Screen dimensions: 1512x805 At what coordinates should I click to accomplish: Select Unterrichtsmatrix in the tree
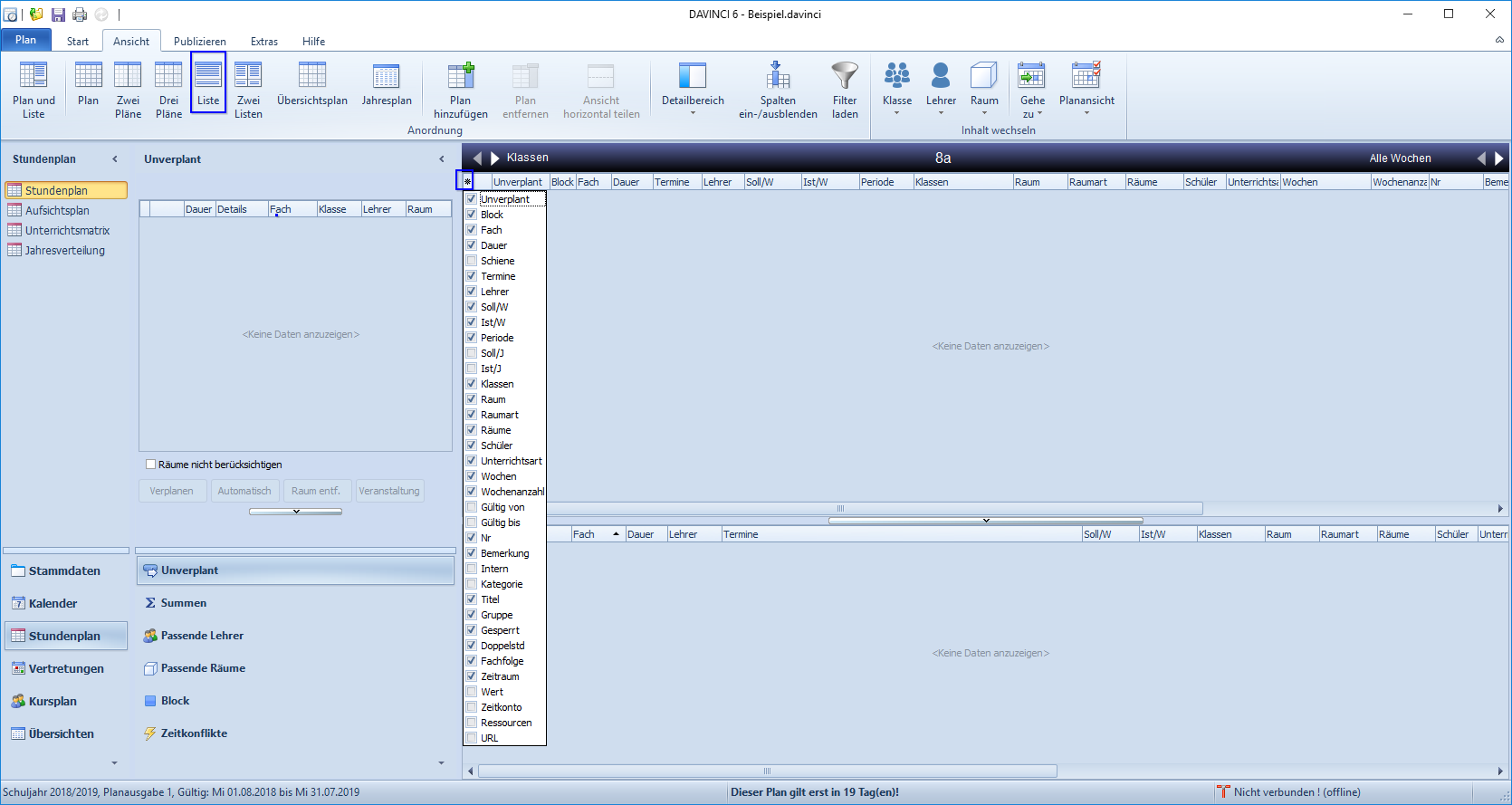[x=67, y=230]
